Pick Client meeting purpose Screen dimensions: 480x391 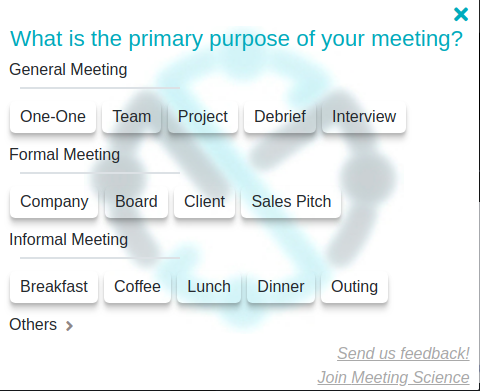[204, 202]
